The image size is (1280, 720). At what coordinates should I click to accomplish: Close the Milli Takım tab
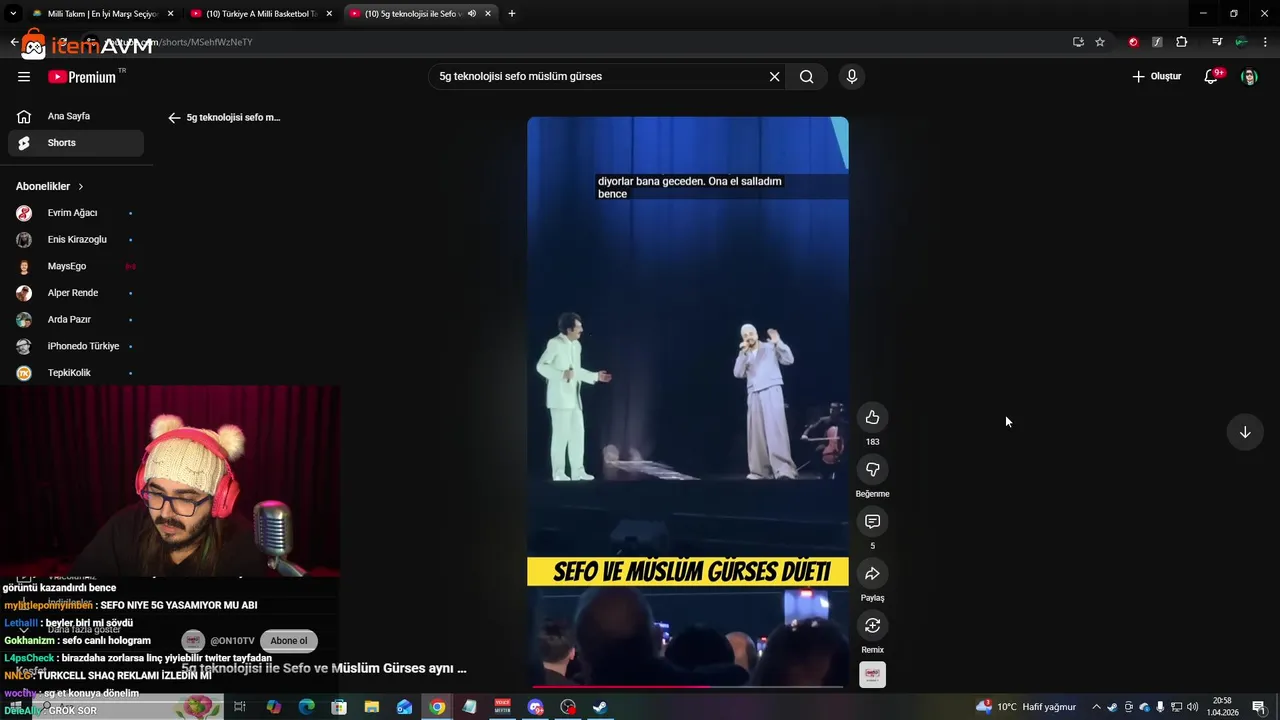tap(170, 14)
